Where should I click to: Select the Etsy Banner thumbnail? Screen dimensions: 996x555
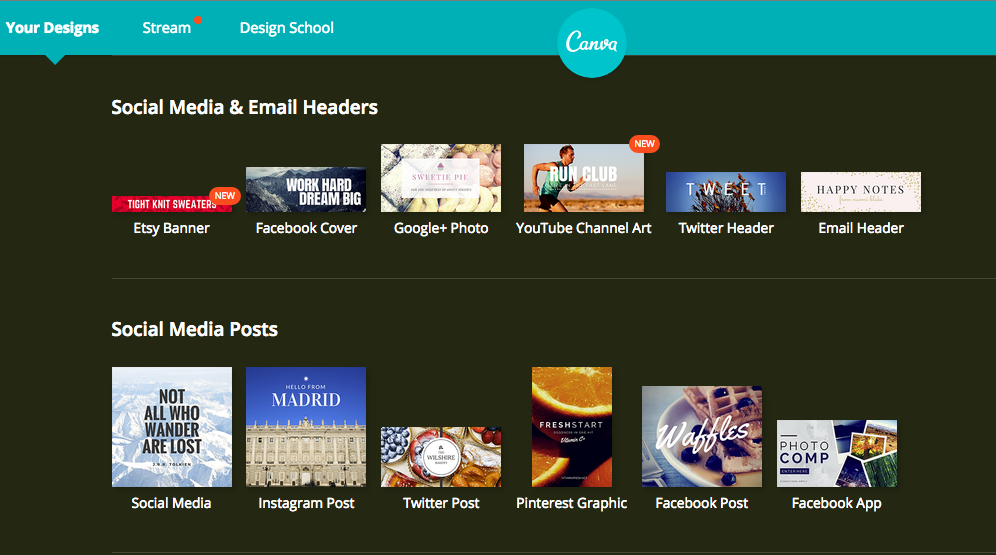172,204
